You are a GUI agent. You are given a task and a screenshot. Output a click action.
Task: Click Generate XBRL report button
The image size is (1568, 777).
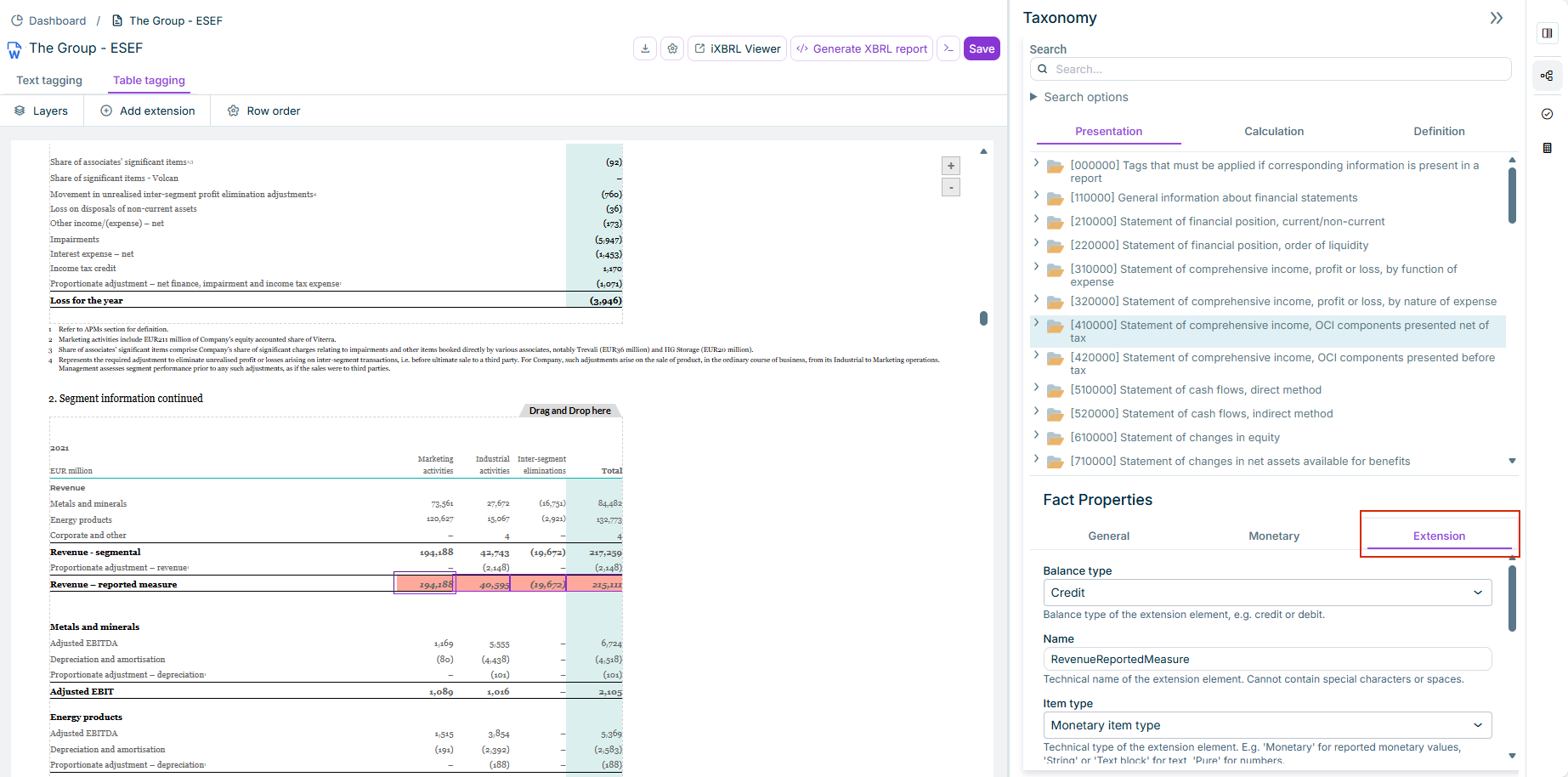click(862, 48)
